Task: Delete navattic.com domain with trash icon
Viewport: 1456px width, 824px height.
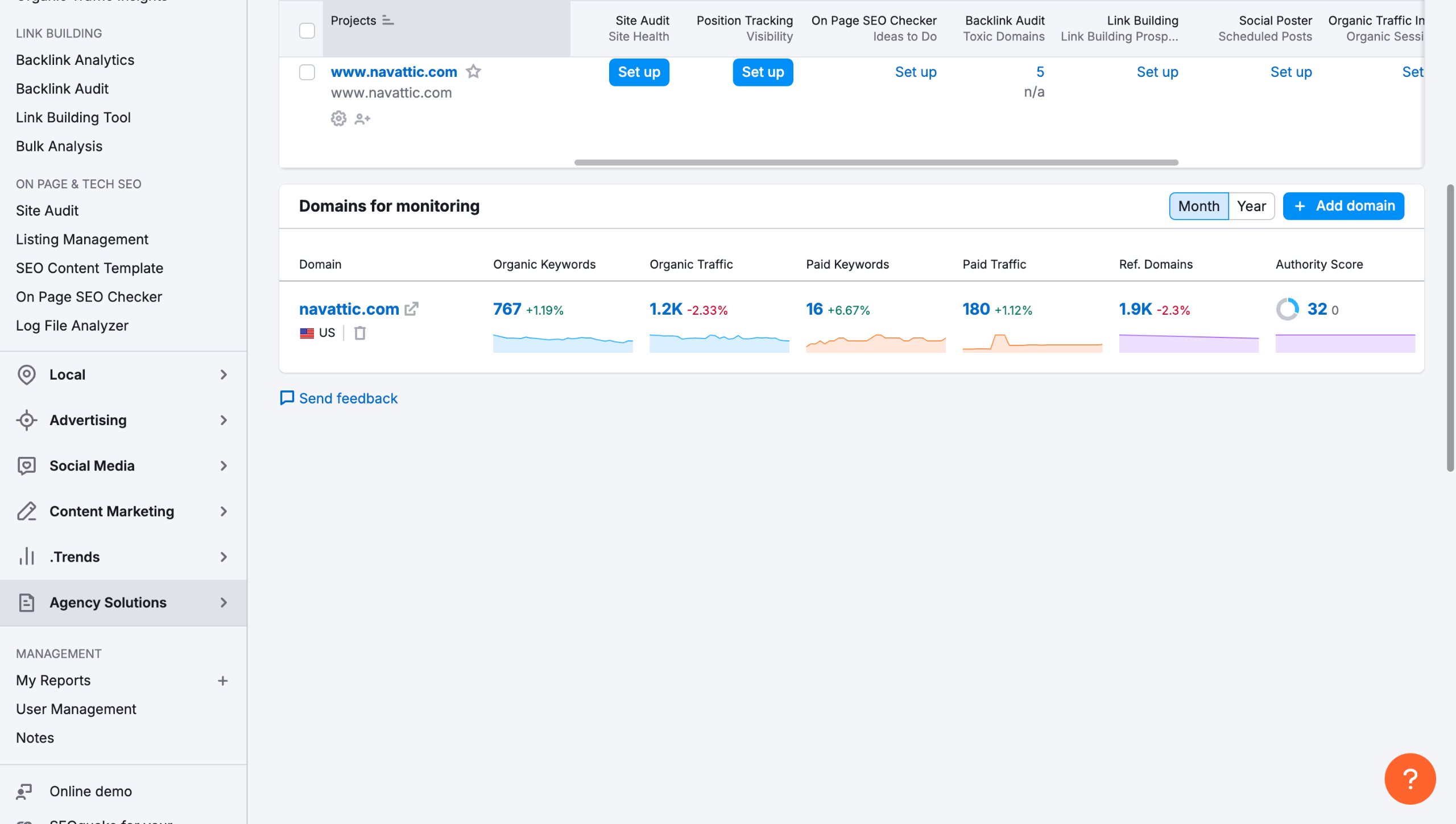Action: coord(359,333)
